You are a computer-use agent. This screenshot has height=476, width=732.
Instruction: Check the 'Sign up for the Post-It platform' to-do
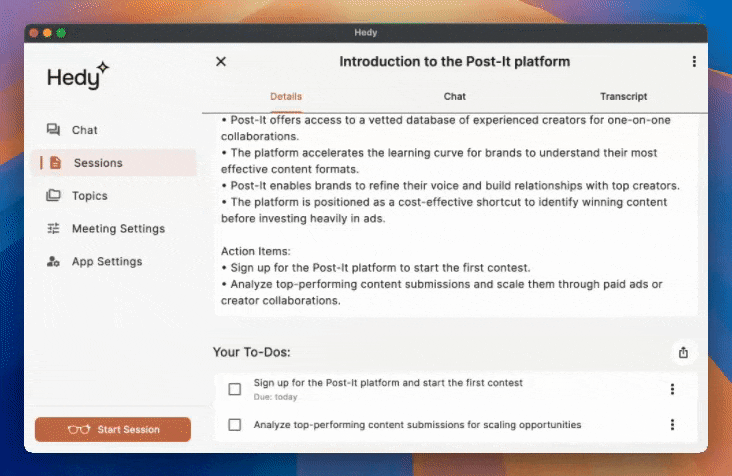click(x=235, y=389)
